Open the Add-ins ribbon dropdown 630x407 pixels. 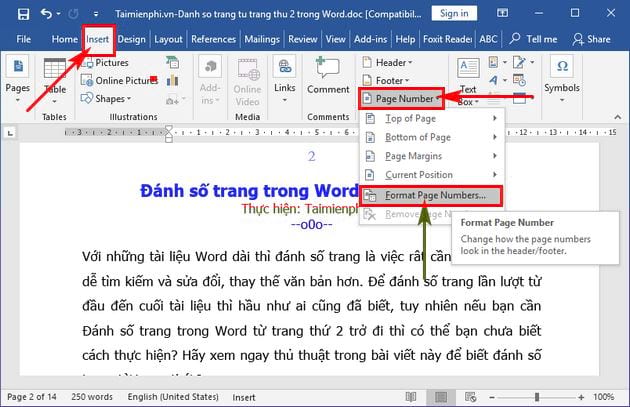(210, 82)
